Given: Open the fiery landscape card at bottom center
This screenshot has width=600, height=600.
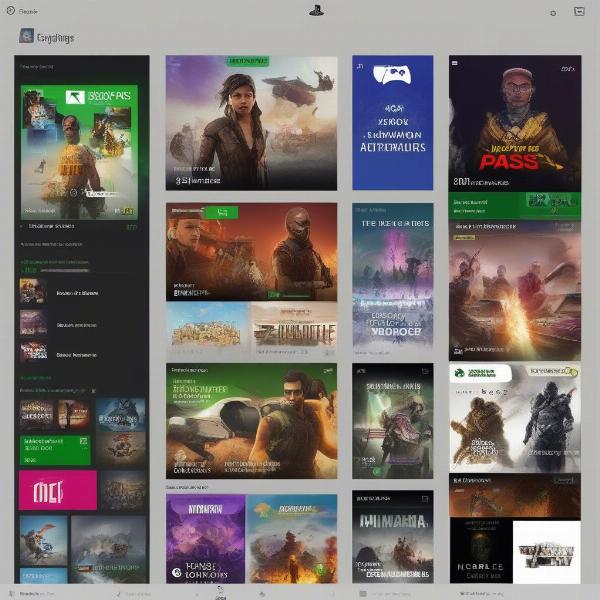Looking at the screenshot, I should point(292,539).
